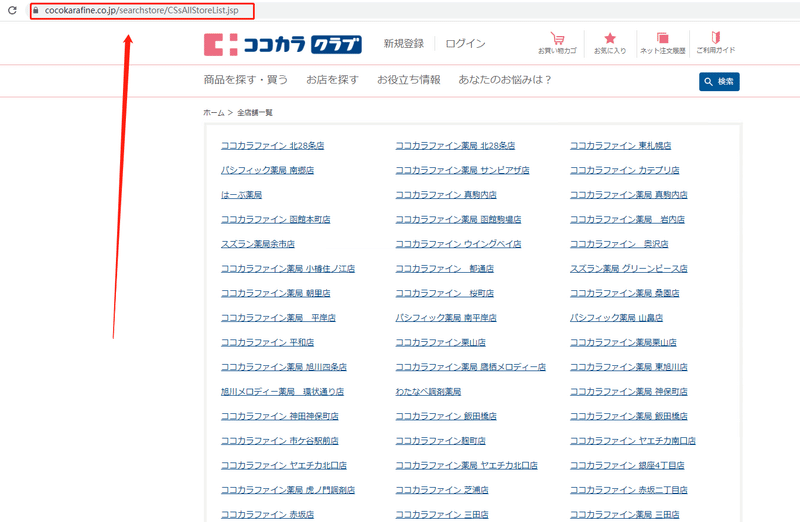Open ココカラファイン薬局 飯田橋店 link
The image size is (800, 522).
(629, 416)
